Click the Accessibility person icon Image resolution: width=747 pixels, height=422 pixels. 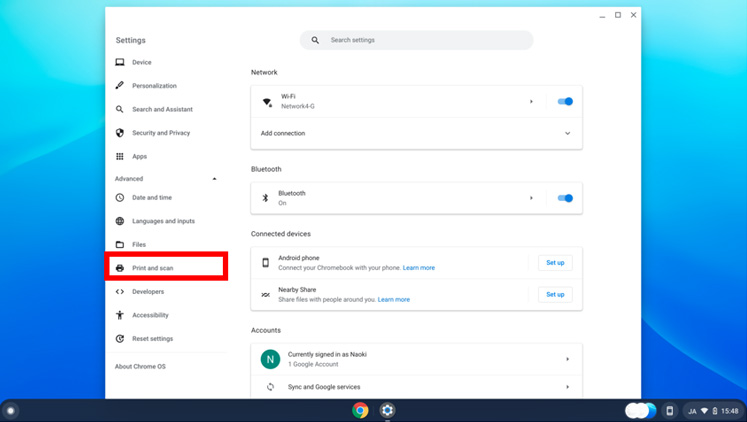click(x=120, y=315)
